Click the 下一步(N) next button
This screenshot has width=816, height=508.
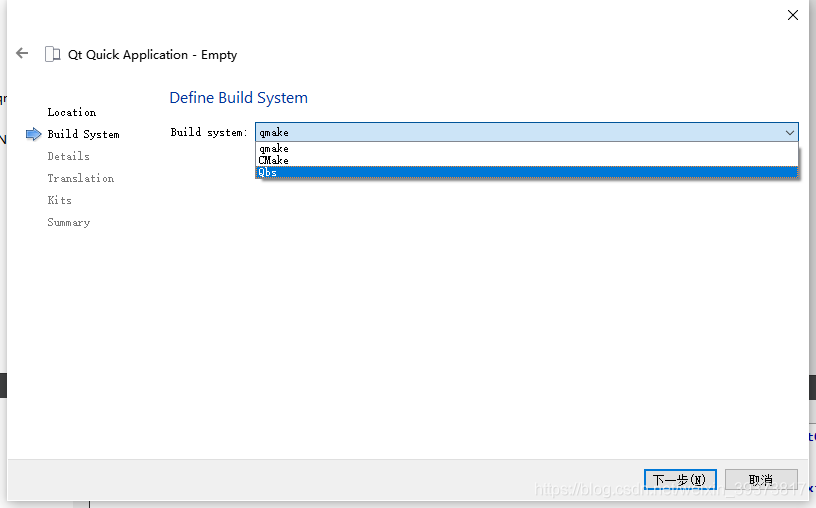tap(680, 480)
